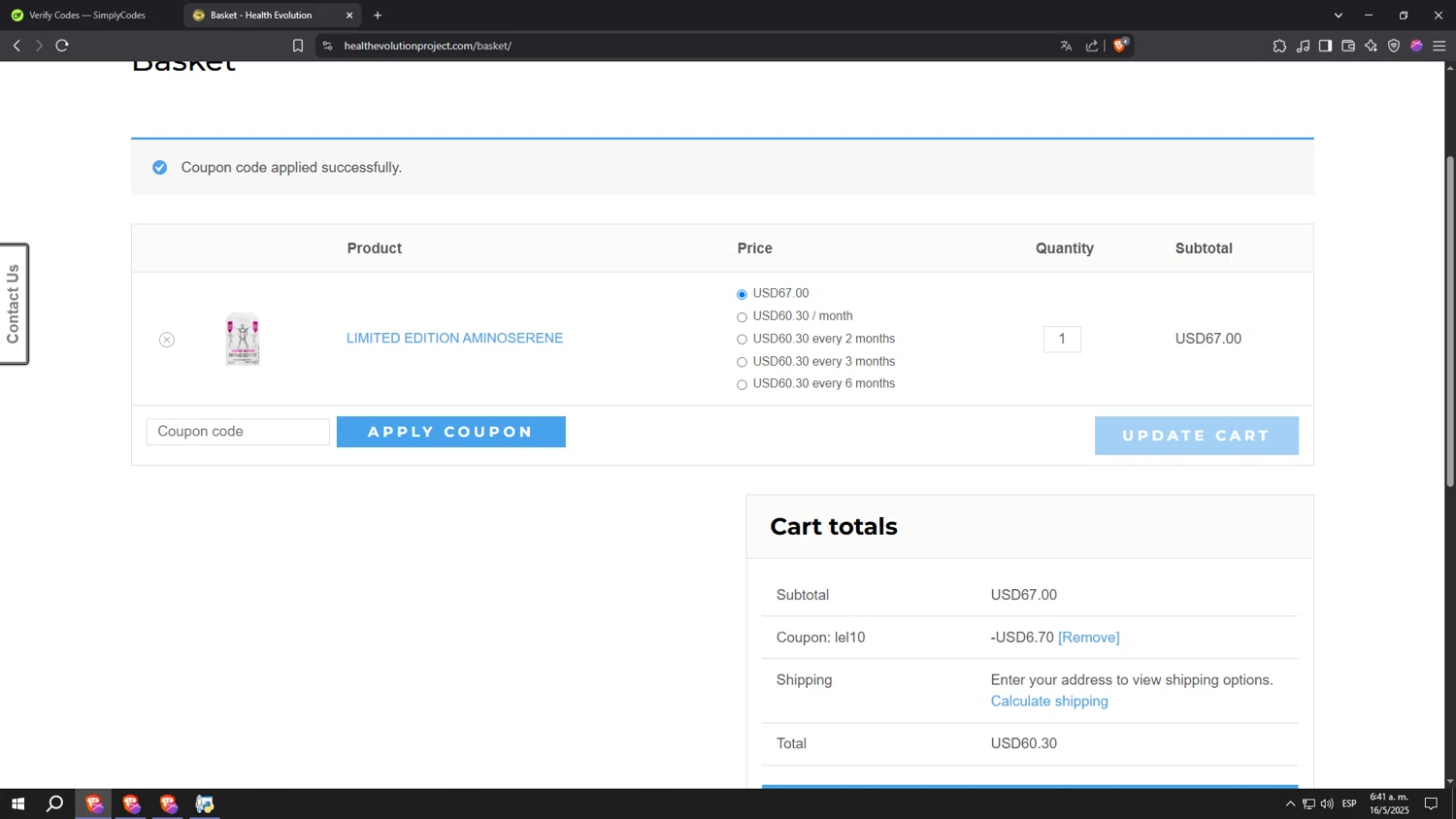Open the Python launcher taskbar icon
Screen dimensions: 1456x819
coord(205,803)
